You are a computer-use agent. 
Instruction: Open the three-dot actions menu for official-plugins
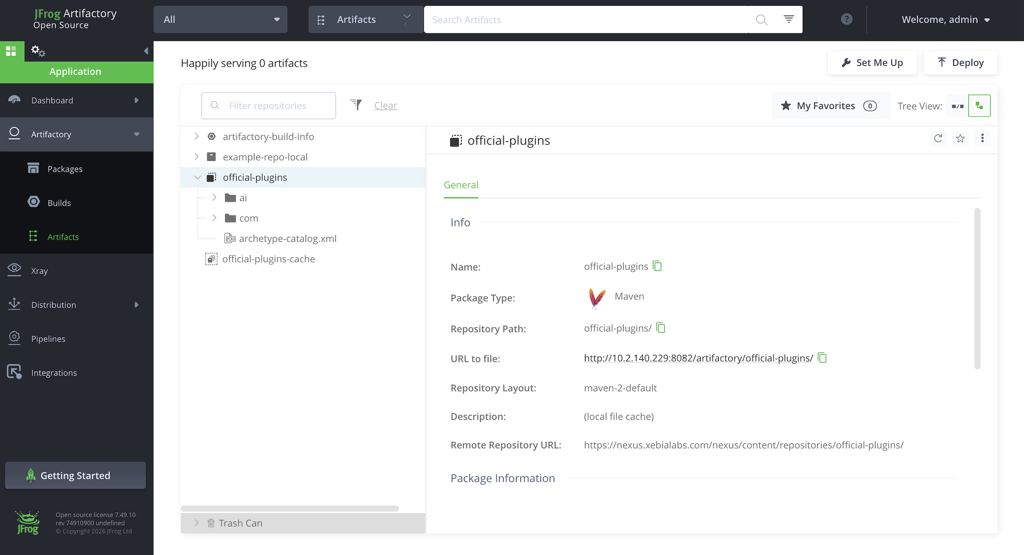click(x=982, y=139)
